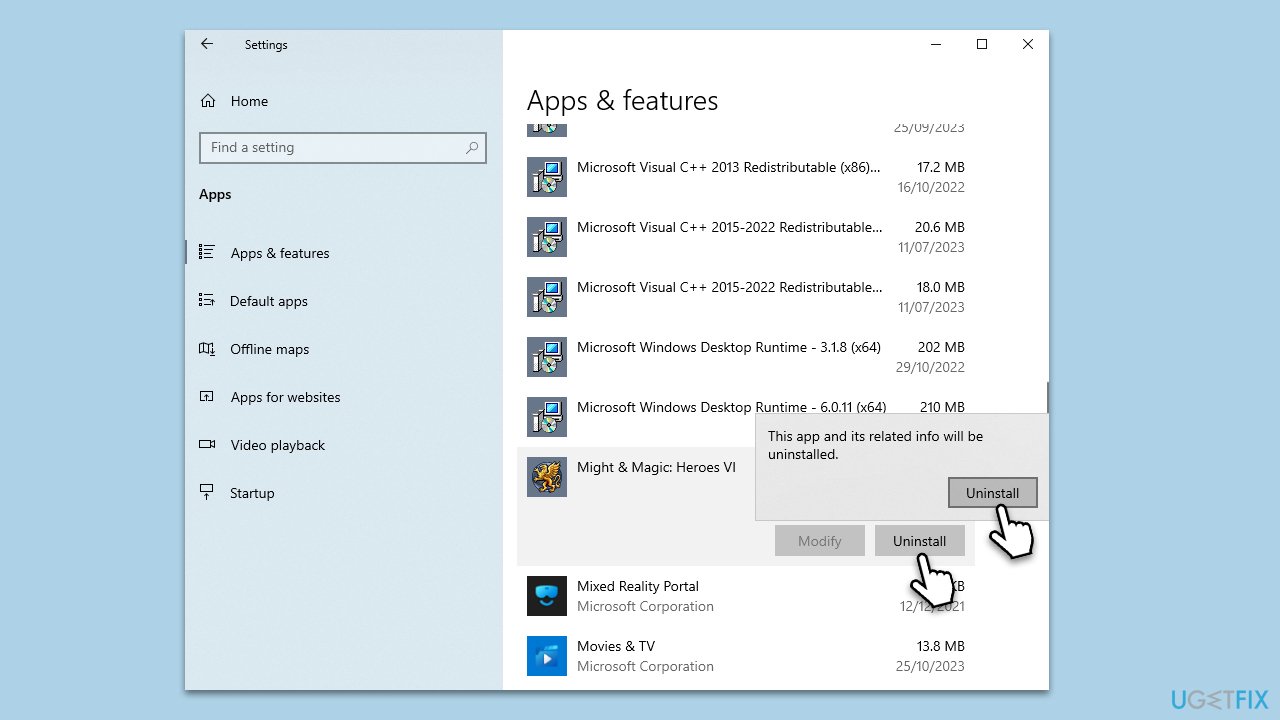The height and width of the screenshot is (720, 1280).
Task: Click the Desktop Runtime 3.1.8 icon
Action: click(547, 357)
